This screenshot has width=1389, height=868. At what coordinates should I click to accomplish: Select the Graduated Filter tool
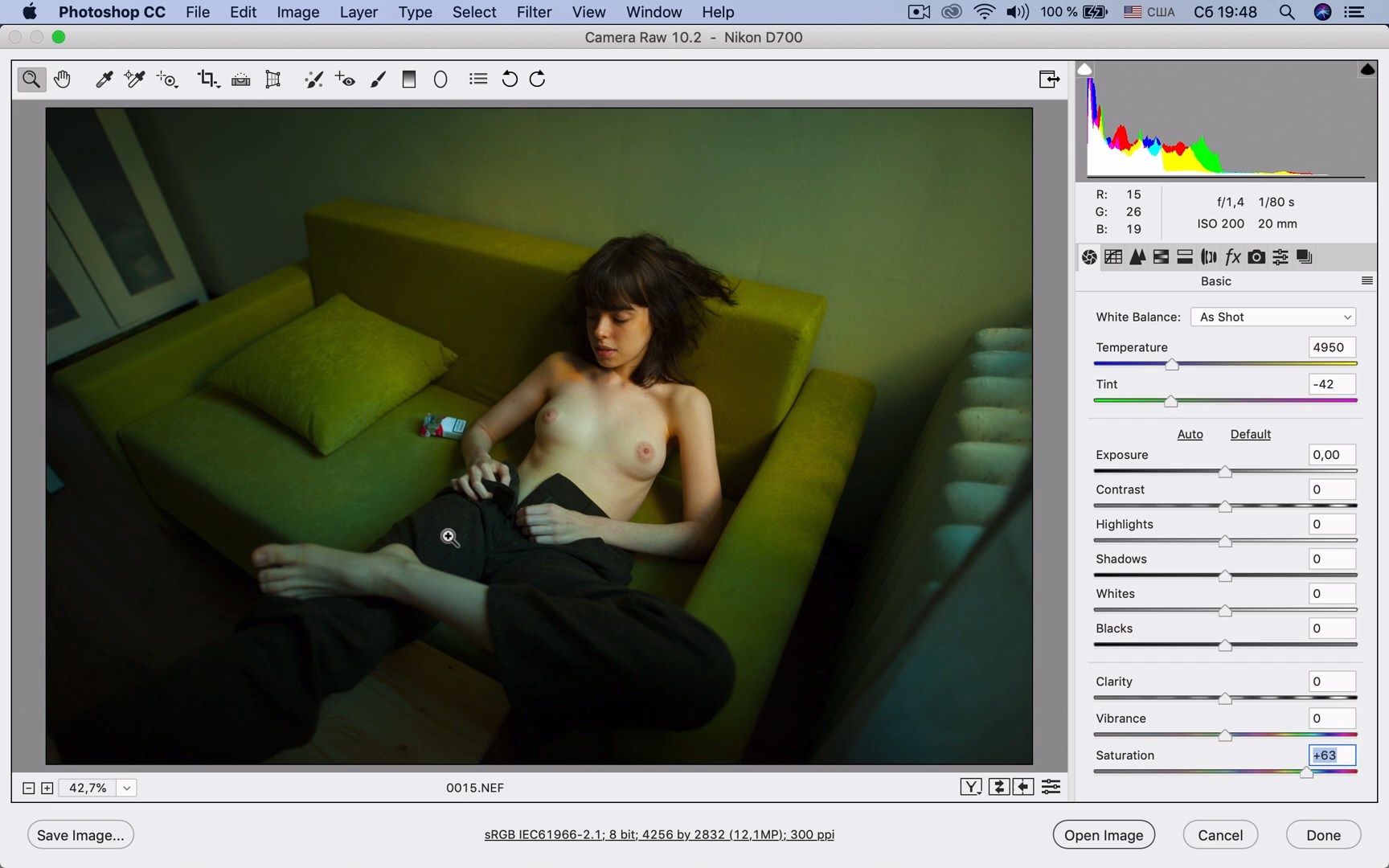pos(409,79)
